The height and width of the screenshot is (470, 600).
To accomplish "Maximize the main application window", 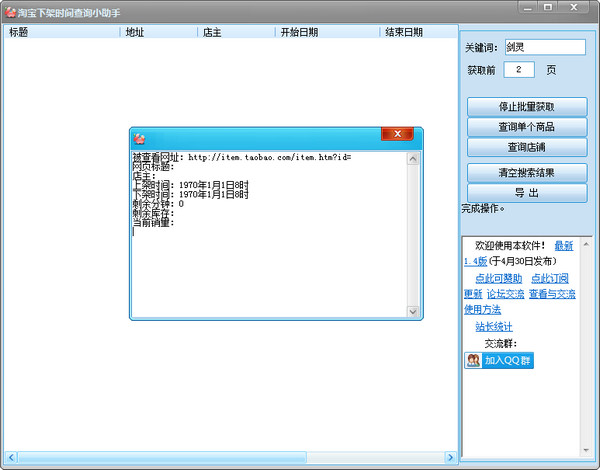I will coord(548,8).
